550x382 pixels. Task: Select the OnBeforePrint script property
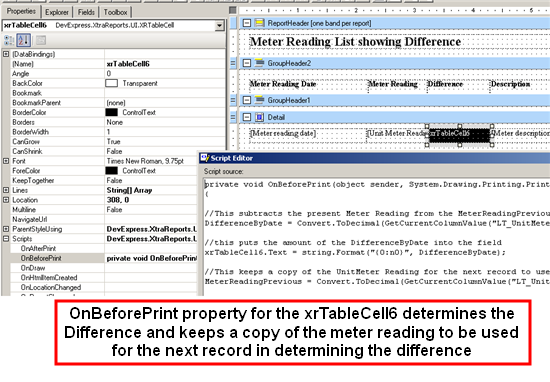pos(41,258)
